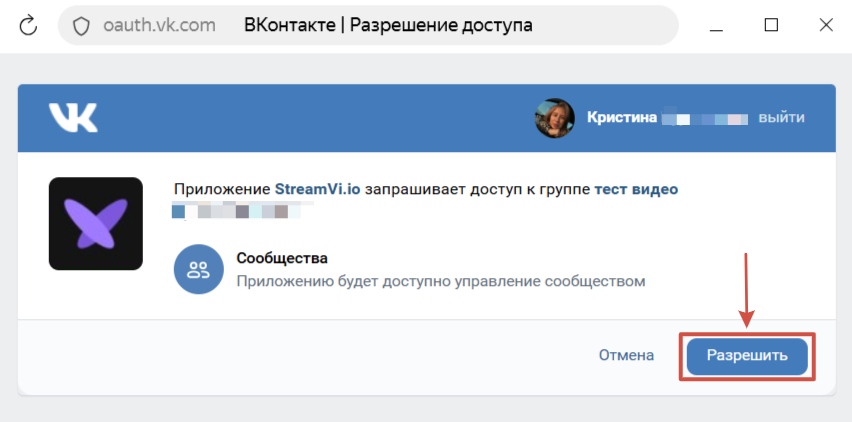Screen dimensions: 852x422
Task: Open the StreamVi.io application link
Action: (317, 190)
